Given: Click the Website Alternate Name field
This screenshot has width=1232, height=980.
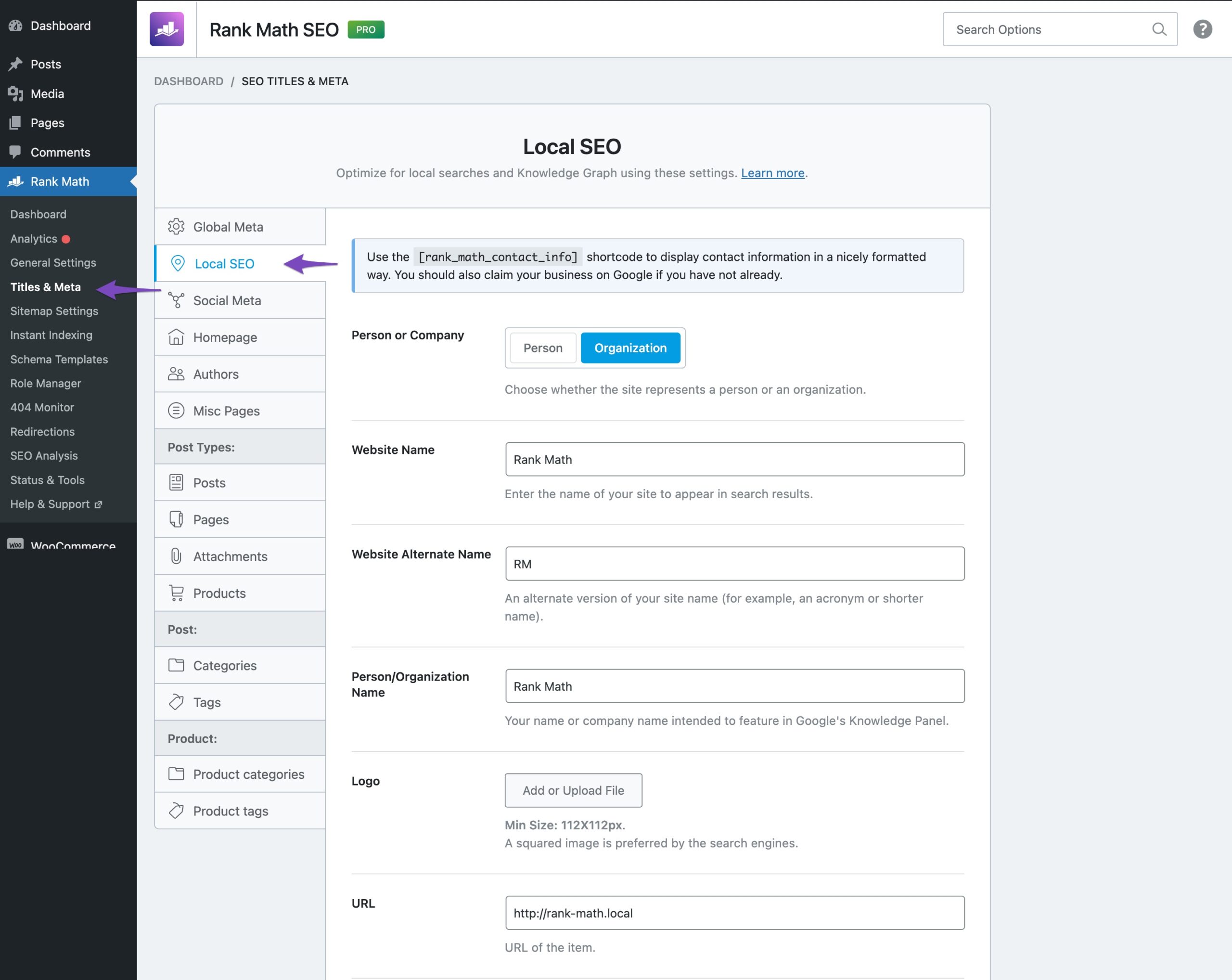Looking at the screenshot, I should pyautogui.click(x=734, y=564).
